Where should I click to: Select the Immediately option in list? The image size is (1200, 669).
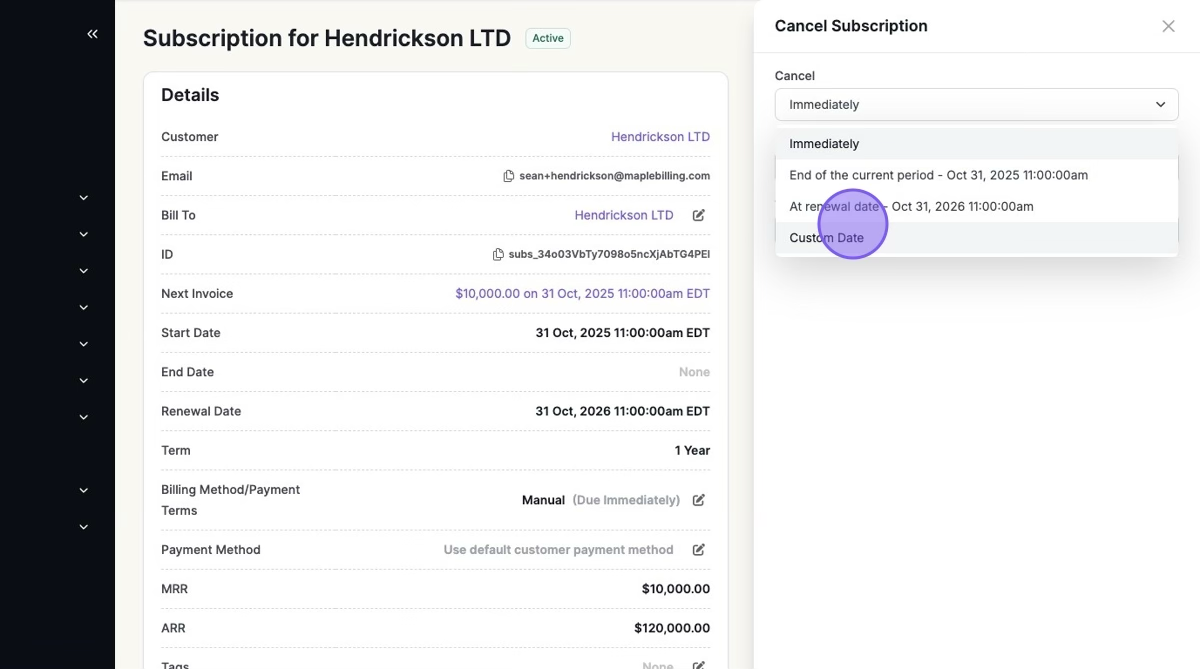824,144
